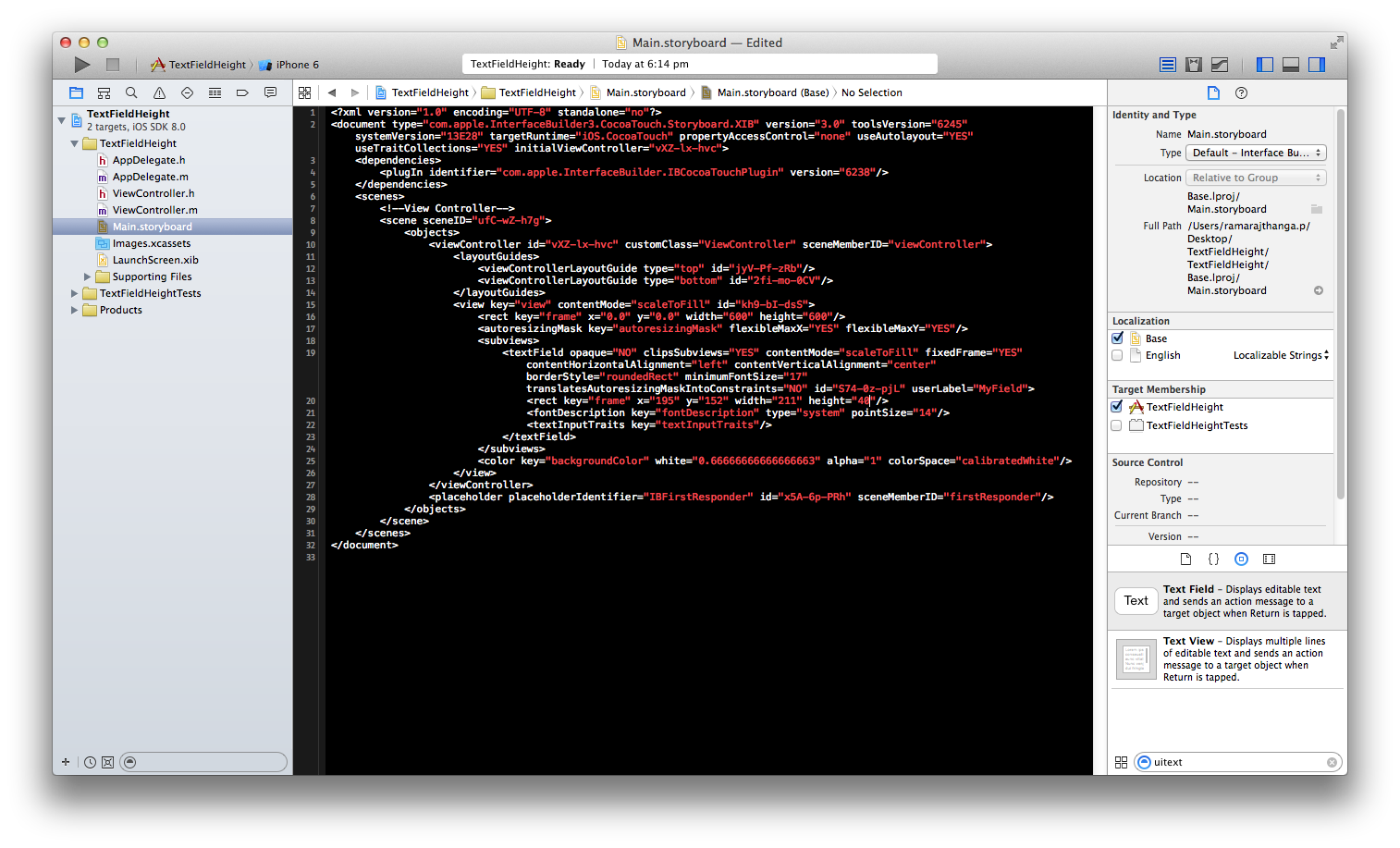This screenshot has width=1400, height=848.
Task: Show the media library
Action: 1269,559
